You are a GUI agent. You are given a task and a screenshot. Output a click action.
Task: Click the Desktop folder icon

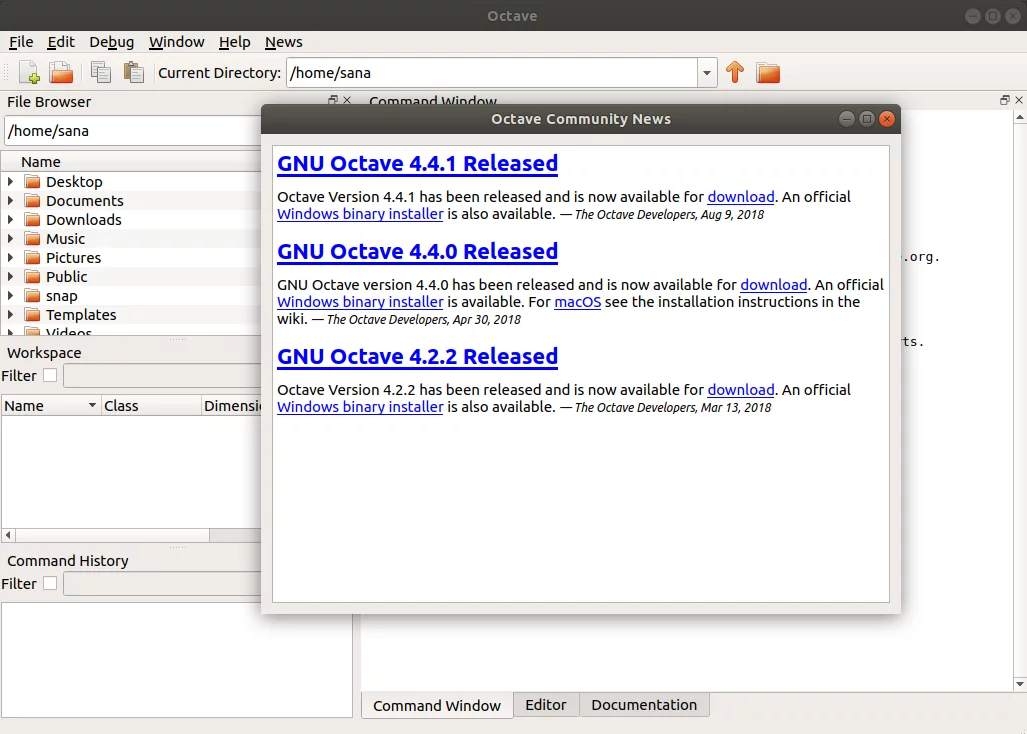pos(32,181)
